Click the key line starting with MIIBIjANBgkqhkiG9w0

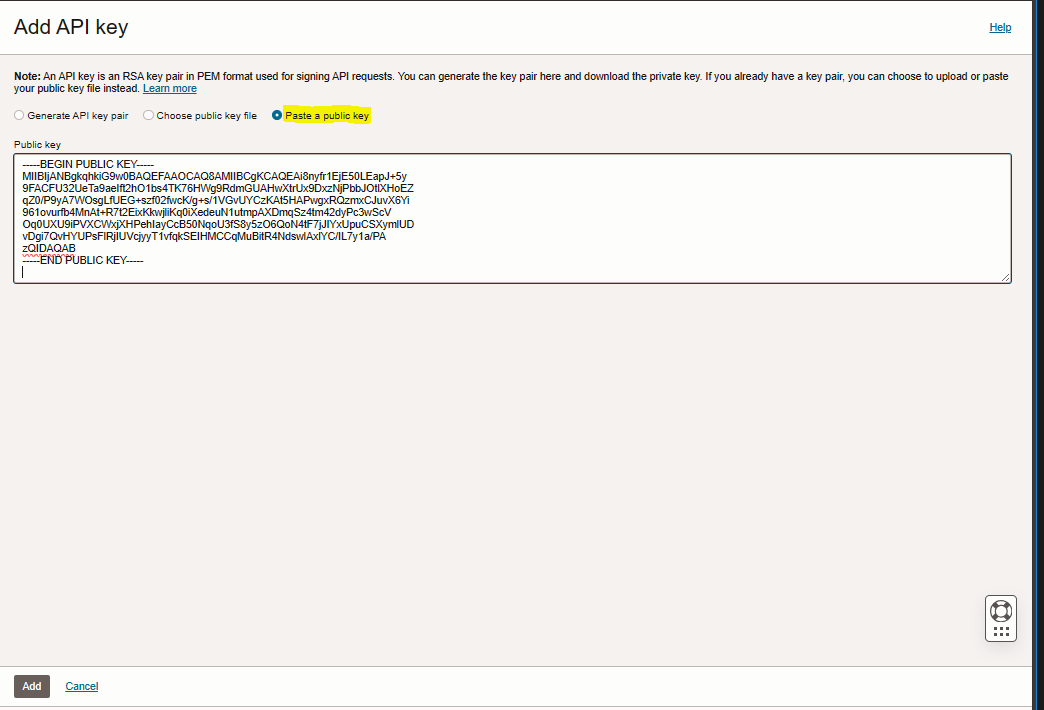[214, 177]
